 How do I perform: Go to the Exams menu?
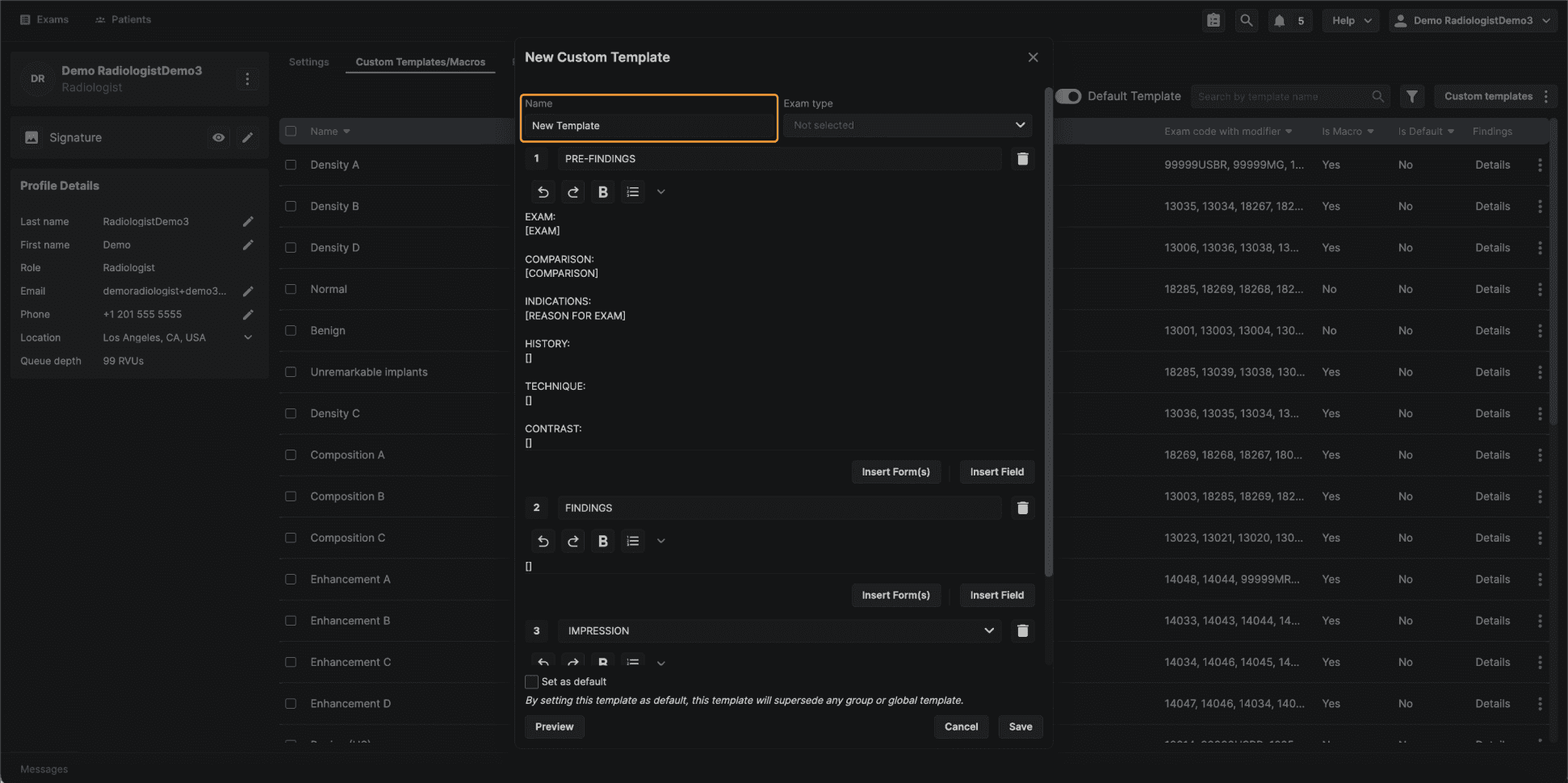[x=44, y=19]
